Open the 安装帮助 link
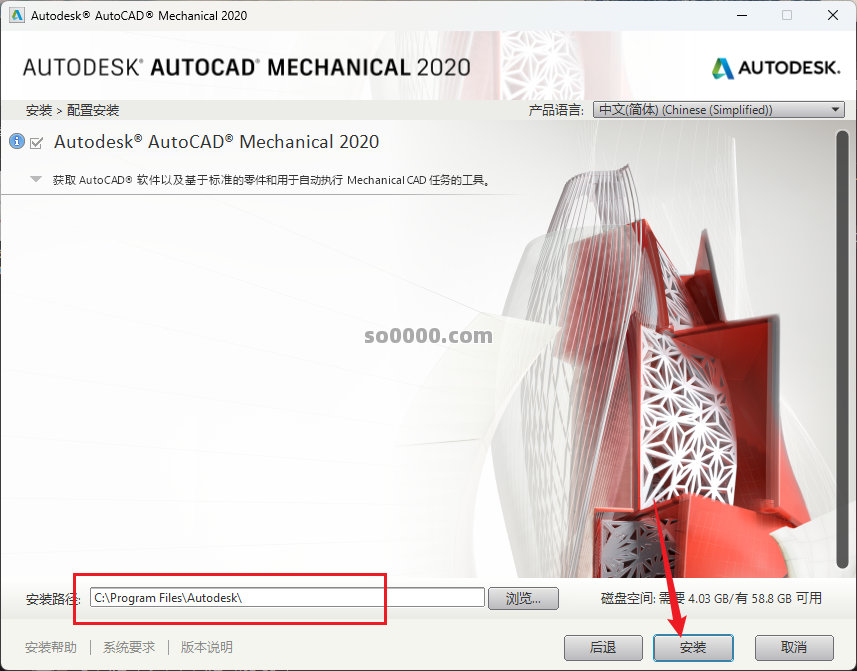857x671 pixels. click(51, 647)
